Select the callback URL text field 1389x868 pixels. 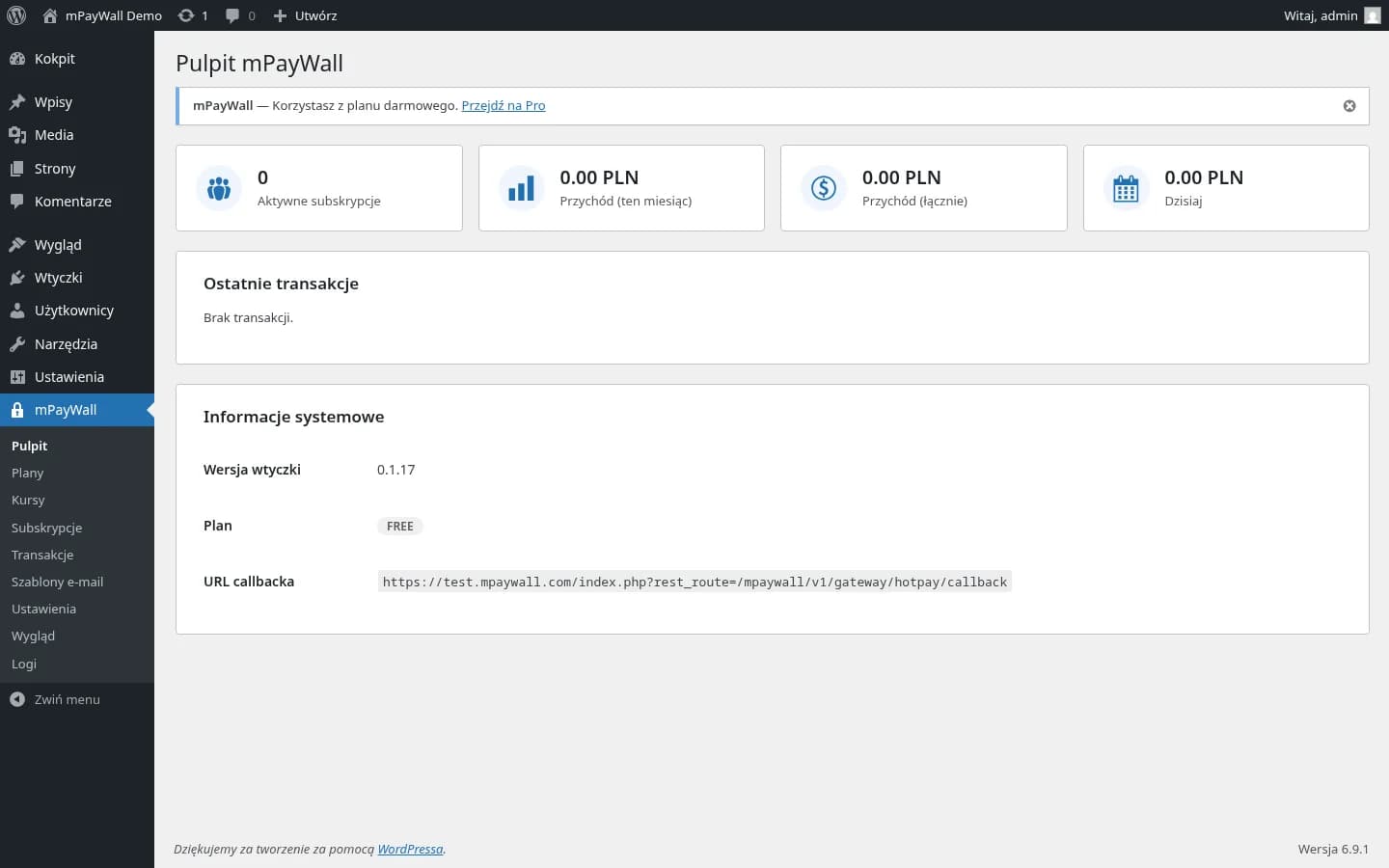[694, 582]
